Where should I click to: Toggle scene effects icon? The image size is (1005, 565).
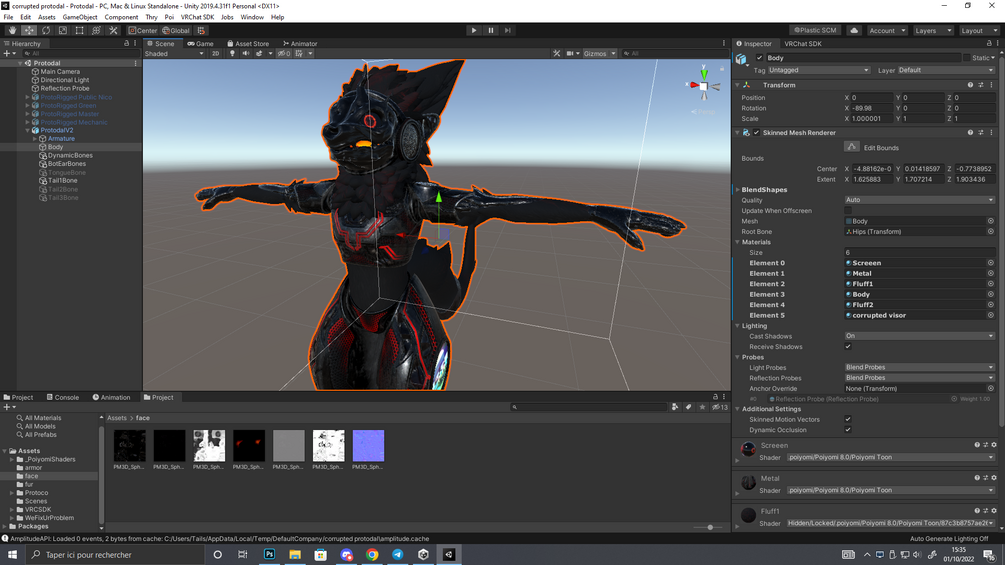tap(260, 53)
